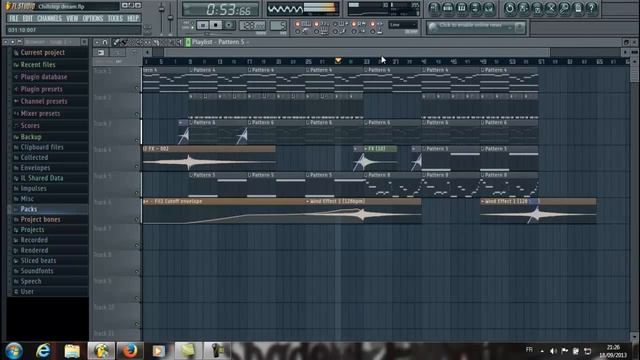The width and height of the screenshot is (640, 360).
Task: Open the TOOLS menu
Action: [115, 18]
